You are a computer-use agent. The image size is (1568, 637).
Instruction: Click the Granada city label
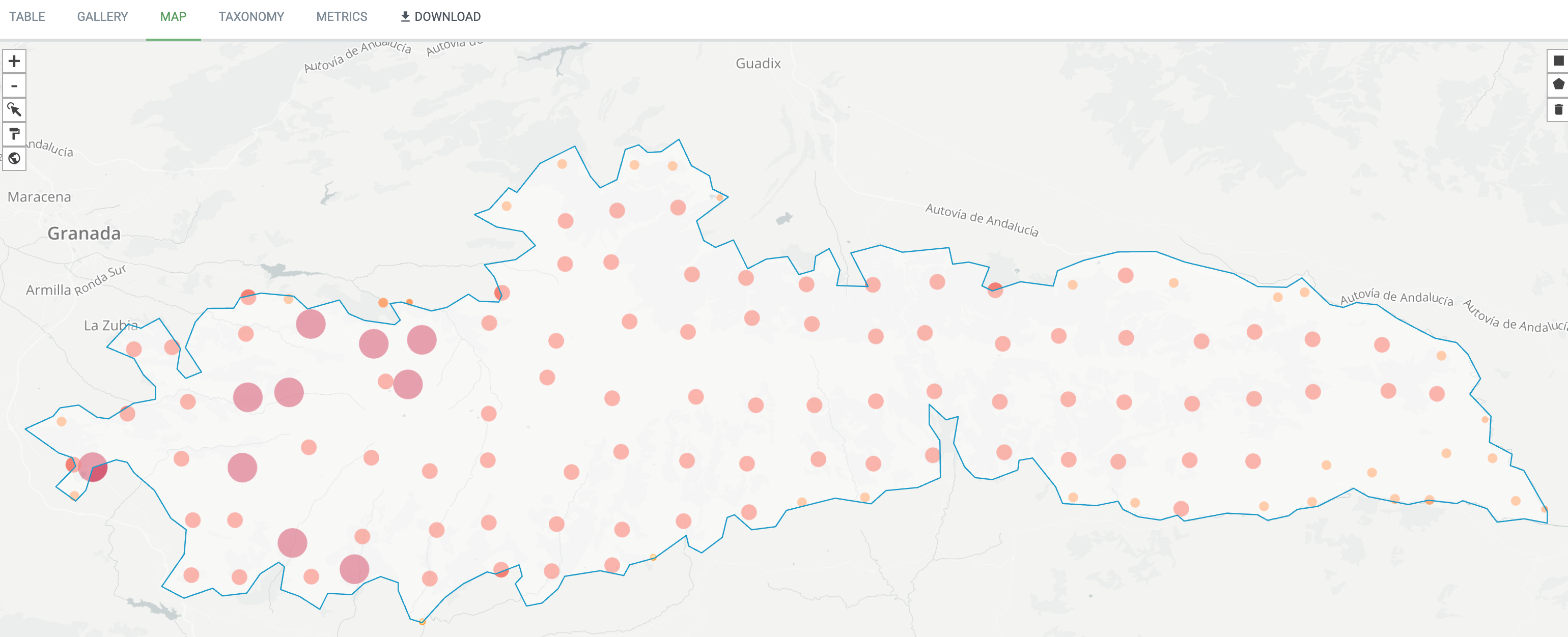coord(84,233)
